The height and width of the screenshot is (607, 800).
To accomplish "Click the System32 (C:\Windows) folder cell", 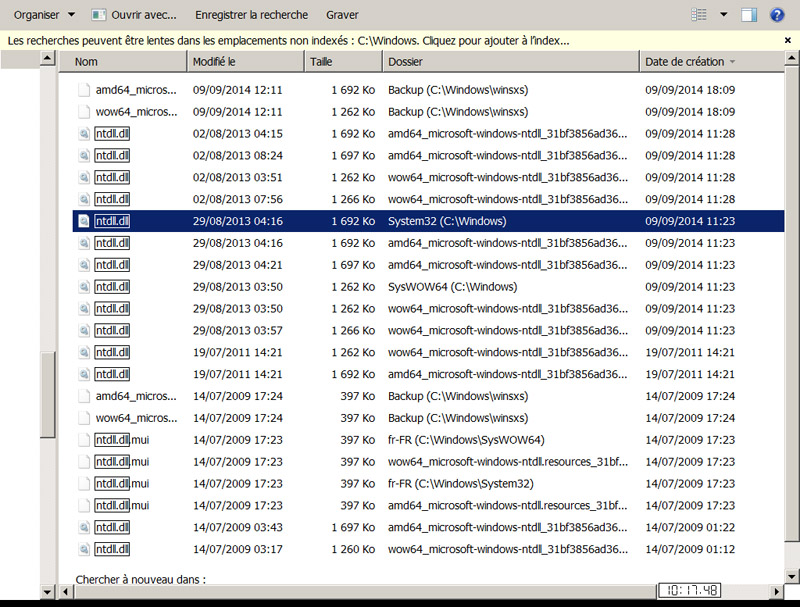I will point(447,221).
